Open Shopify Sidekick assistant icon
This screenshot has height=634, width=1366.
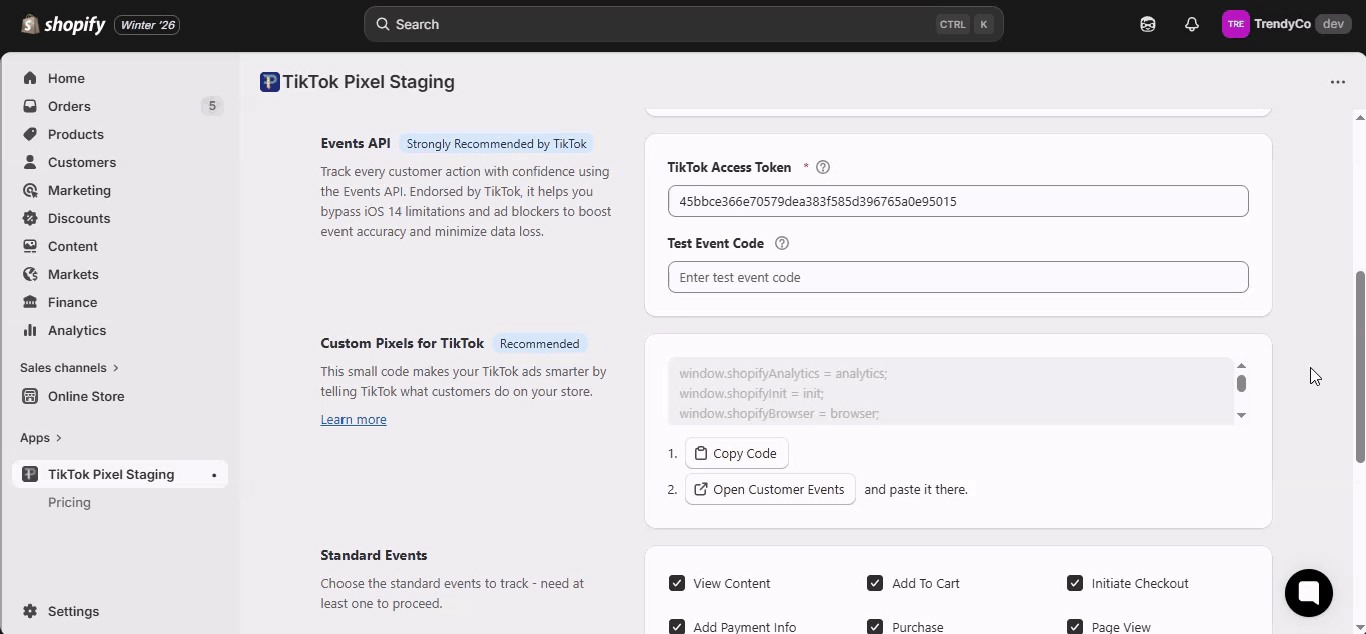pyautogui.click(x=1148, y=24)
